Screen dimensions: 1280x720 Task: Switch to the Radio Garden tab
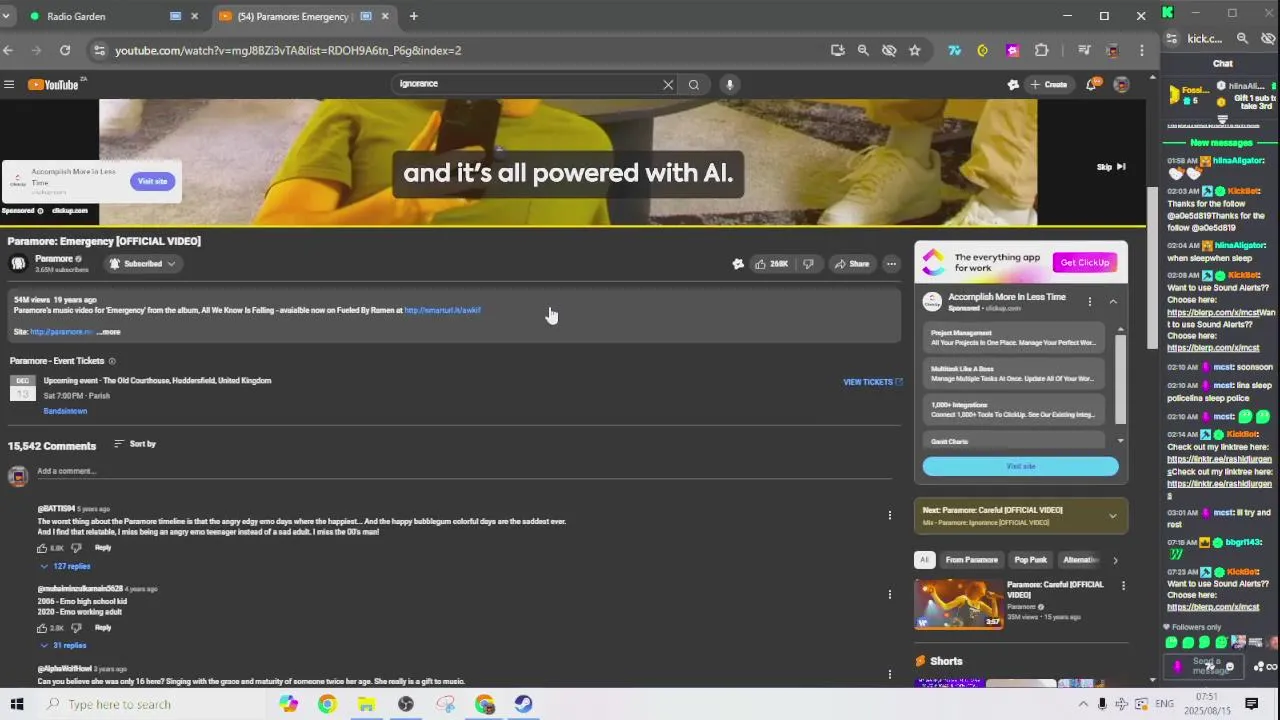pyautogui.click(x=110, y=16)
